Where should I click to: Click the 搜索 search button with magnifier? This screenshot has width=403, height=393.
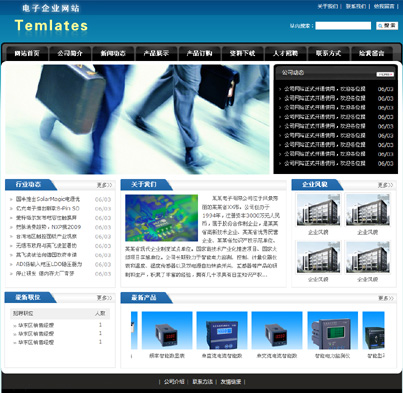387,26
